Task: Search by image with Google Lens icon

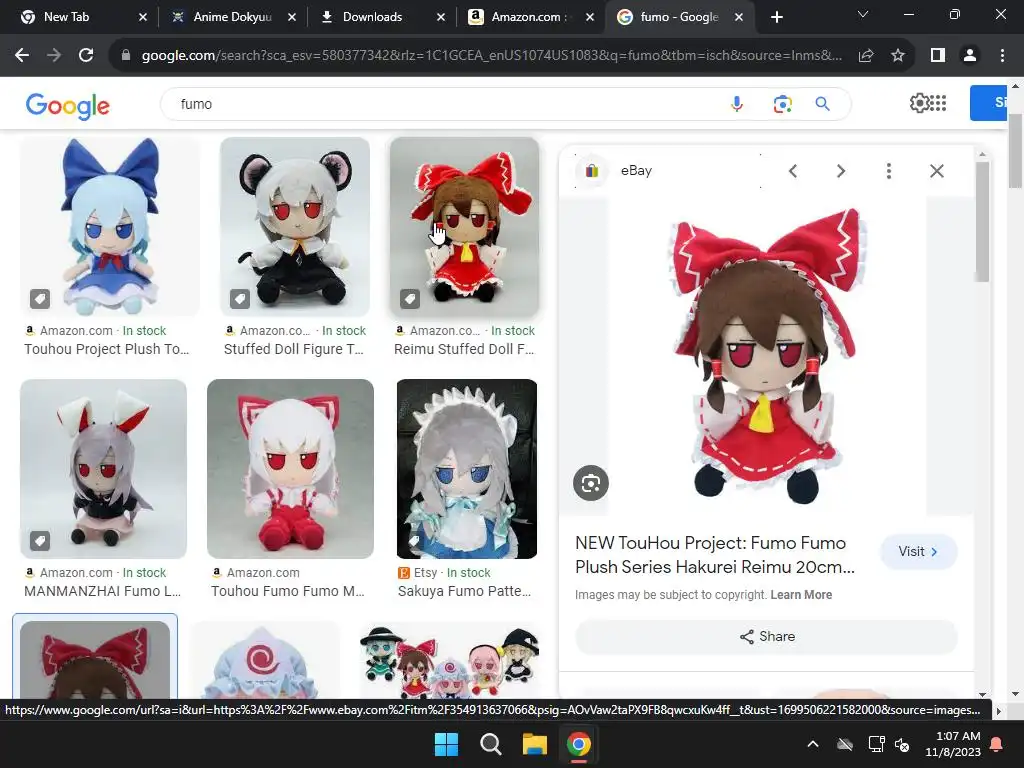Action: pyautogui.click(x=782, y=104)
